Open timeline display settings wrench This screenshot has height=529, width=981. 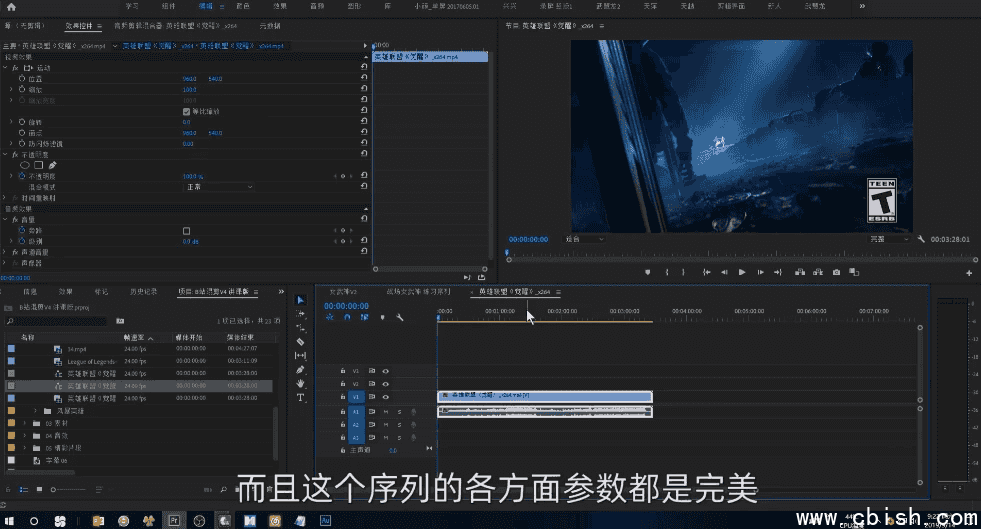[x=400, y=318]
